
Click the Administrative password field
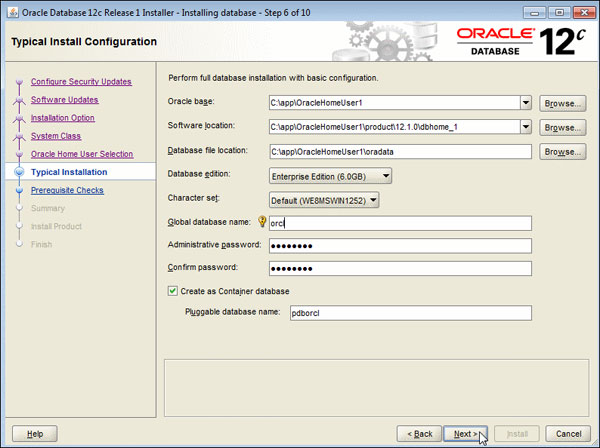pyautogui.click(x=400, y=246)
